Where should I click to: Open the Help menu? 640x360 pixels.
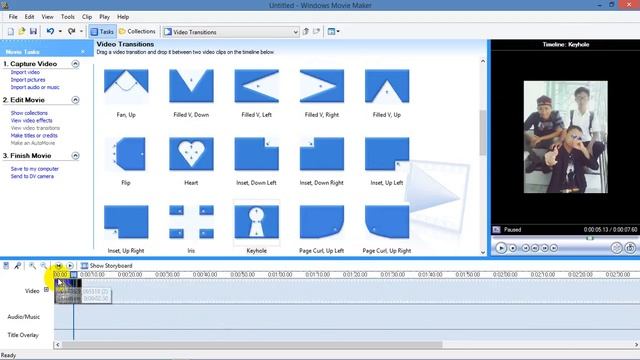pos(123,17)
